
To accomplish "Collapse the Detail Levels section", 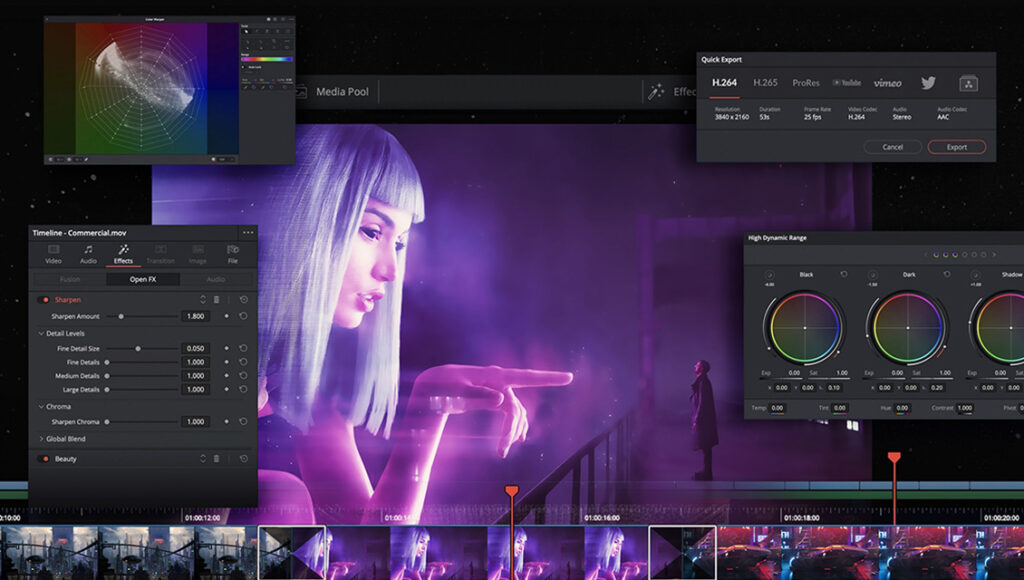I will 41,333.
